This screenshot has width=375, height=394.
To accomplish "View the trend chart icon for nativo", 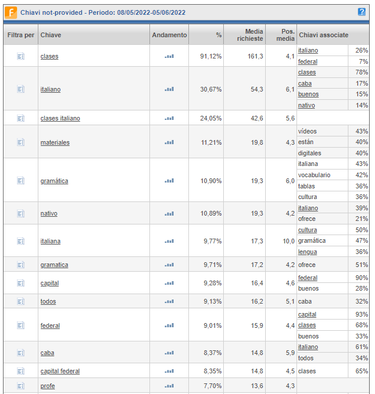I will [x=169, y=214].
